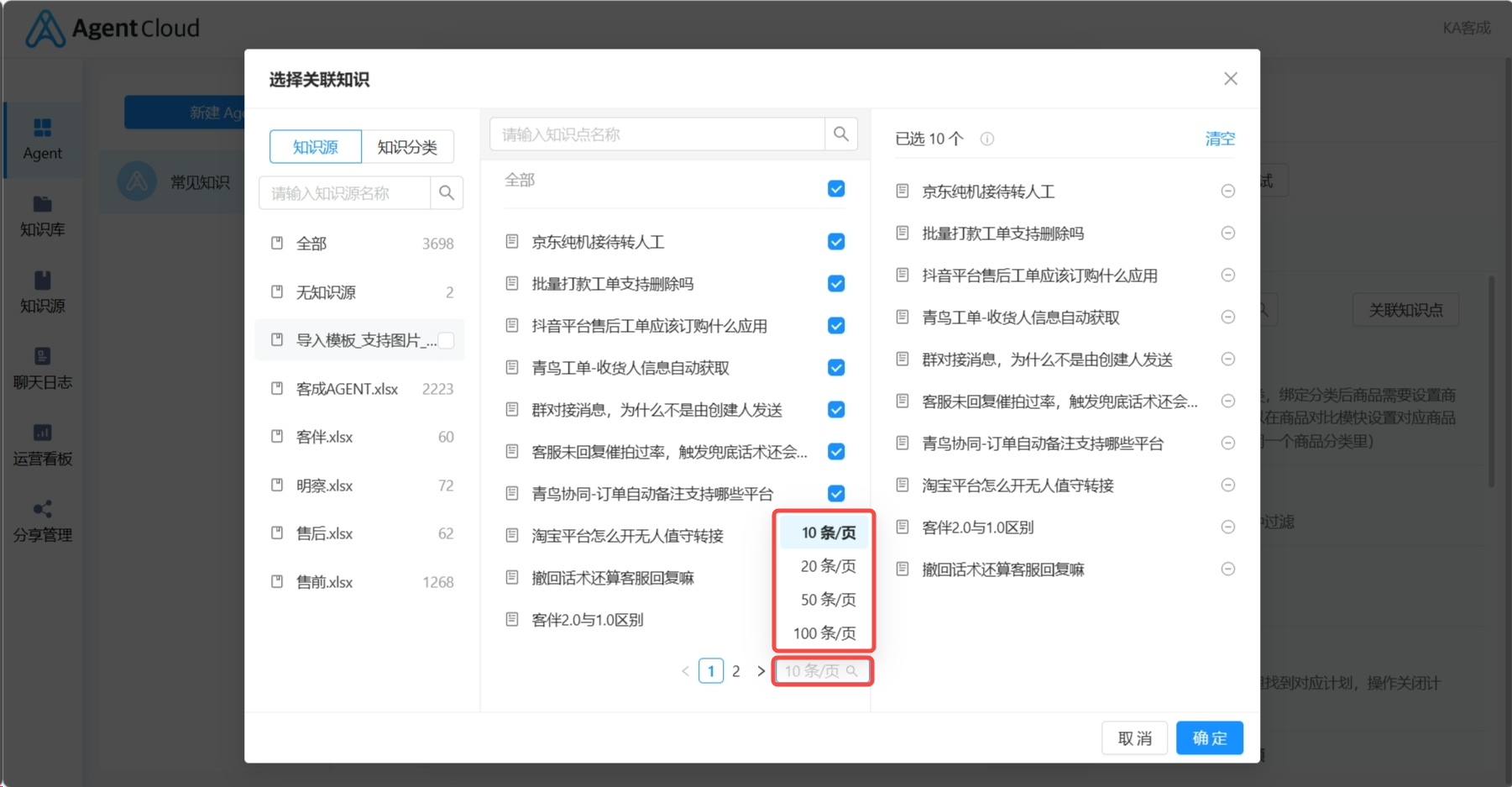Click 撤回话术还算客服回复嘛 in middle list
The width and height of the screenshot is (1512, 787).
[x=613, y=578]
